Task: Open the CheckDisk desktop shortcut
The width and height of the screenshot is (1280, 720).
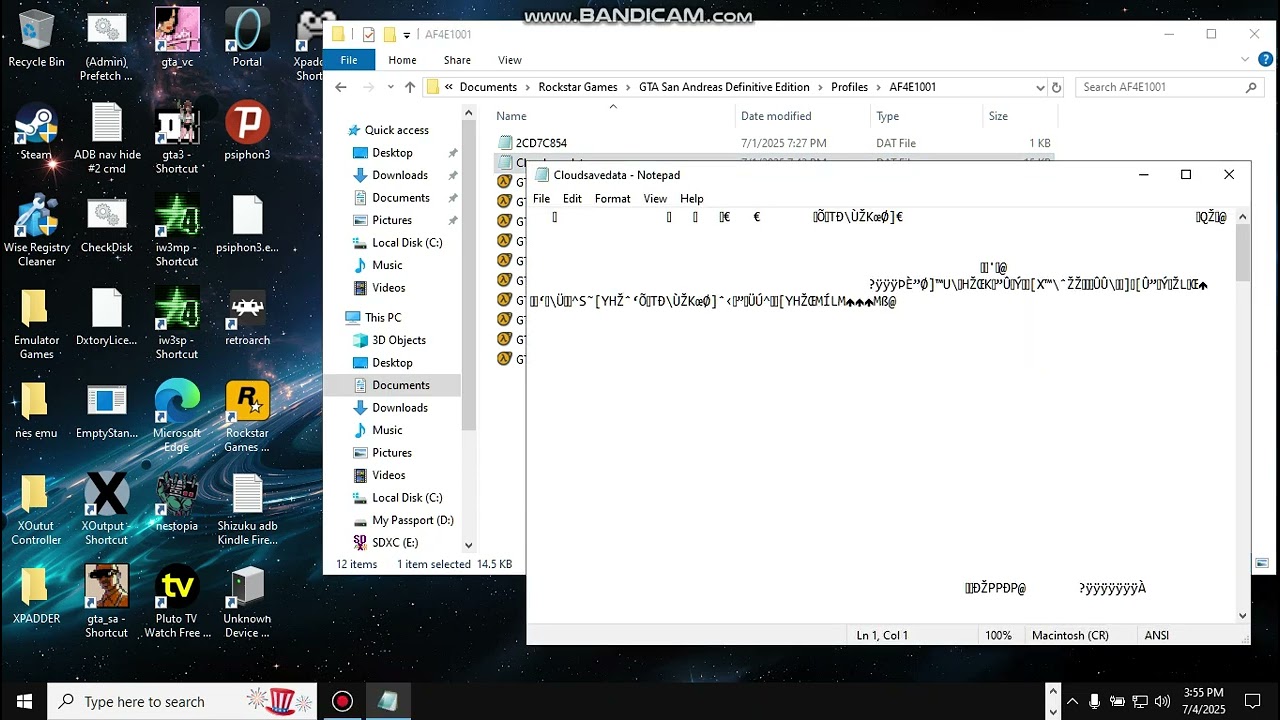Action: click(x=106, y=225)
